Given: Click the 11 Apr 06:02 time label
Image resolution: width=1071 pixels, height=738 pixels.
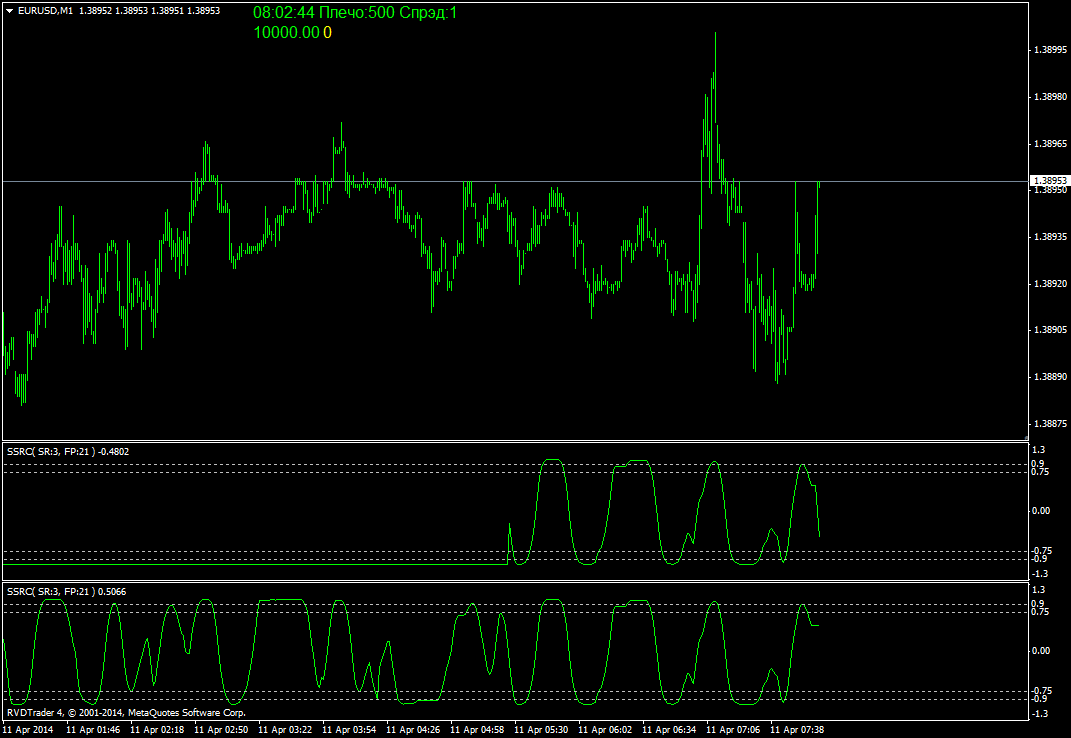Looking at the screenshot, I should click(x=605, y=730).
